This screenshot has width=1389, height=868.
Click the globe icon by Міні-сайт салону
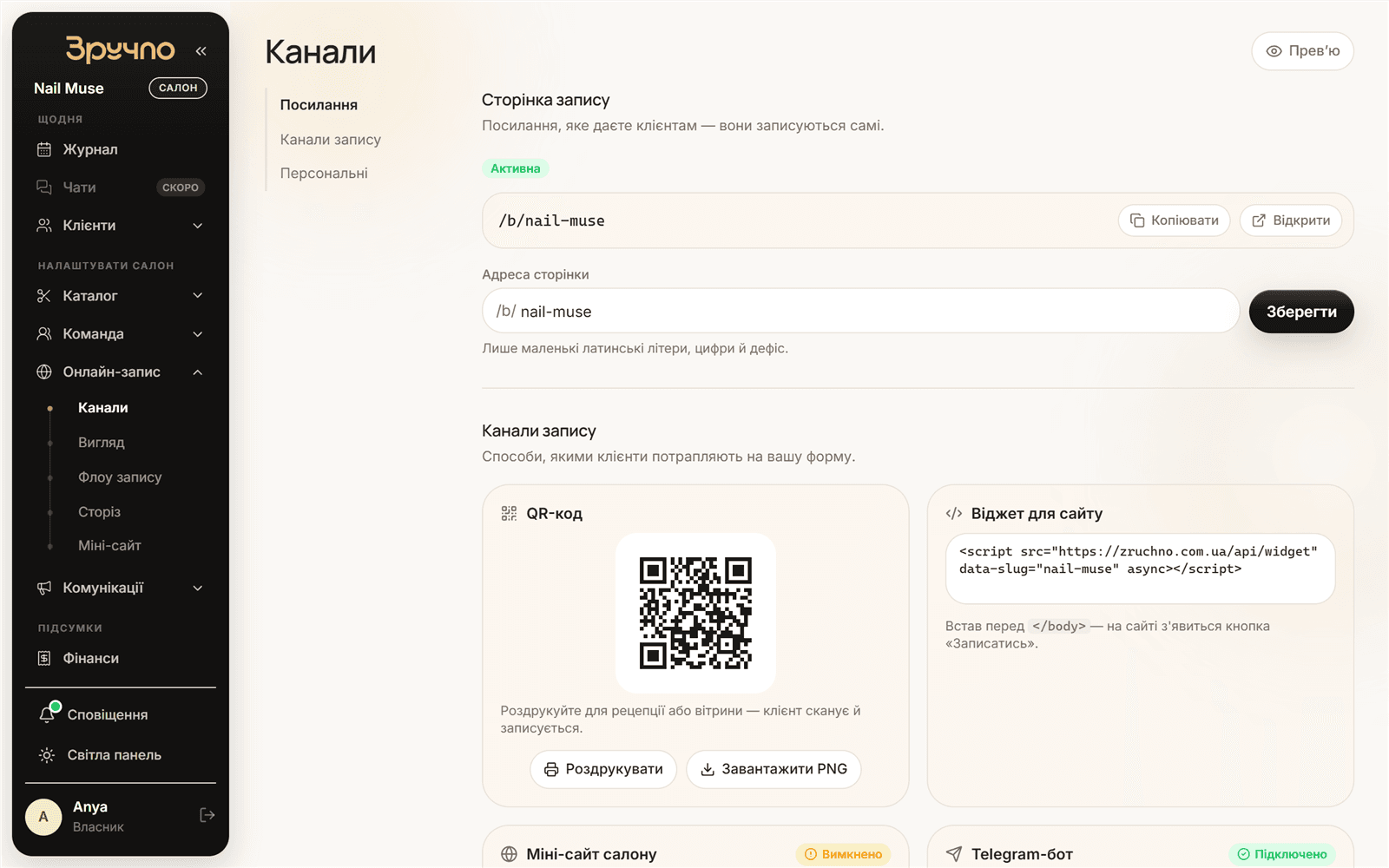click(510, 854)
